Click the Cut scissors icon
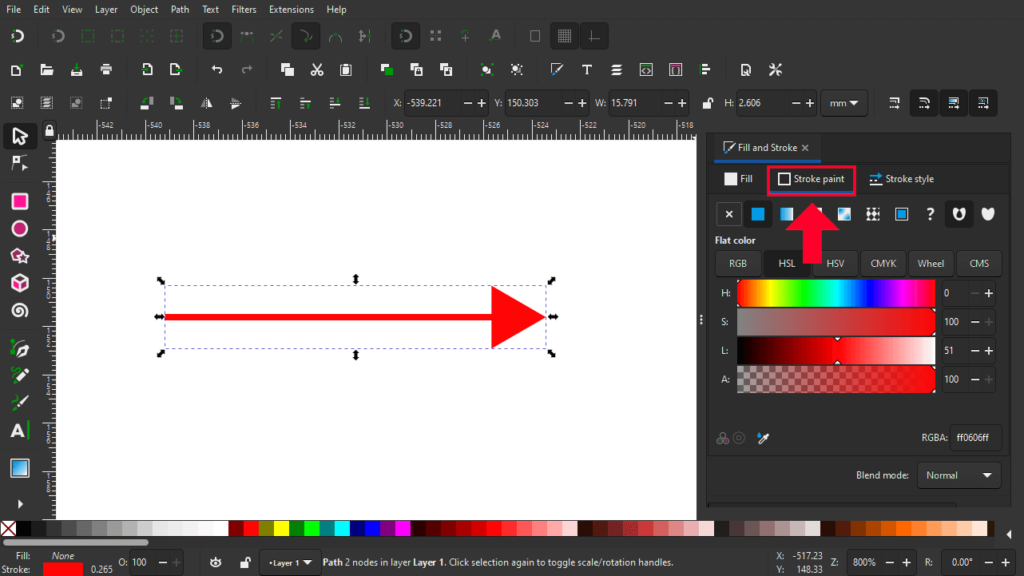 pyautogui.click(x=317, y=70)
